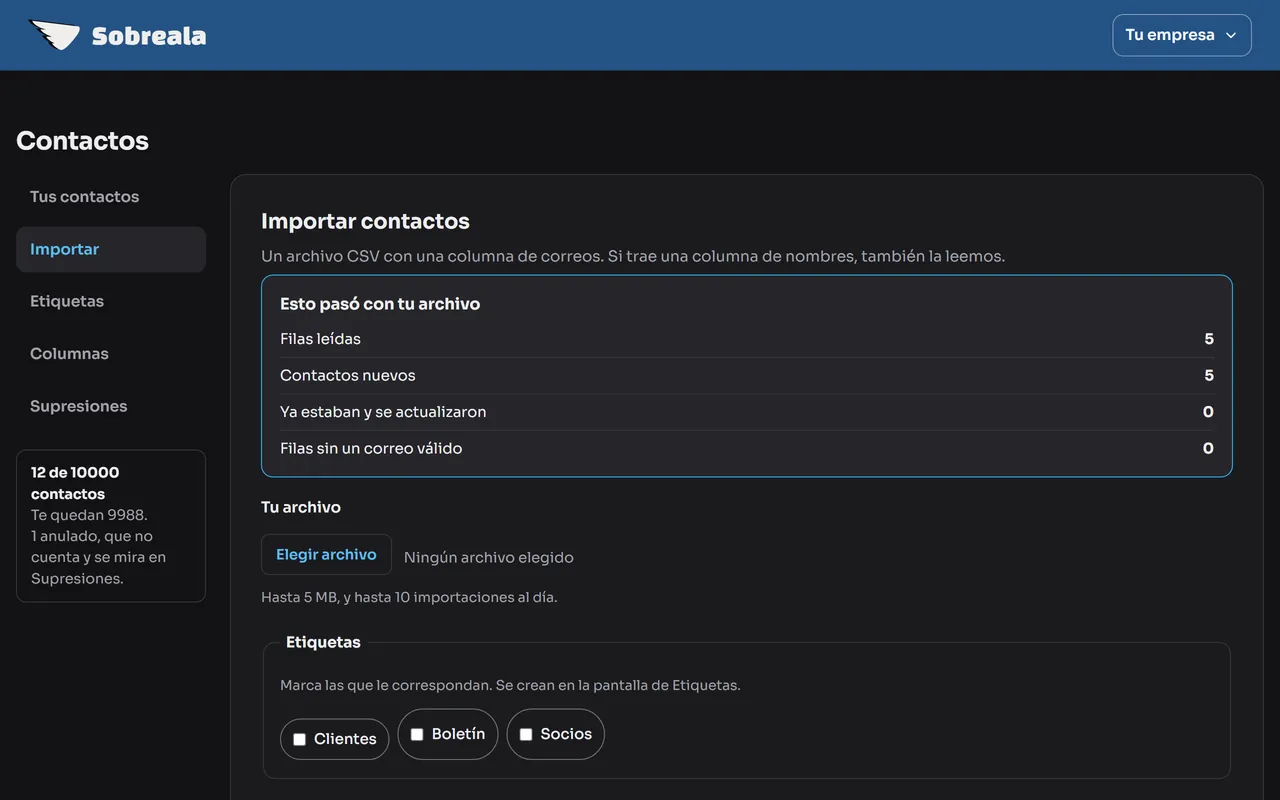Image resolution: width=1280 pixels, height=800 pixels.
Task: Tick the Socios tag checkbox
Action: click(526, 734)
